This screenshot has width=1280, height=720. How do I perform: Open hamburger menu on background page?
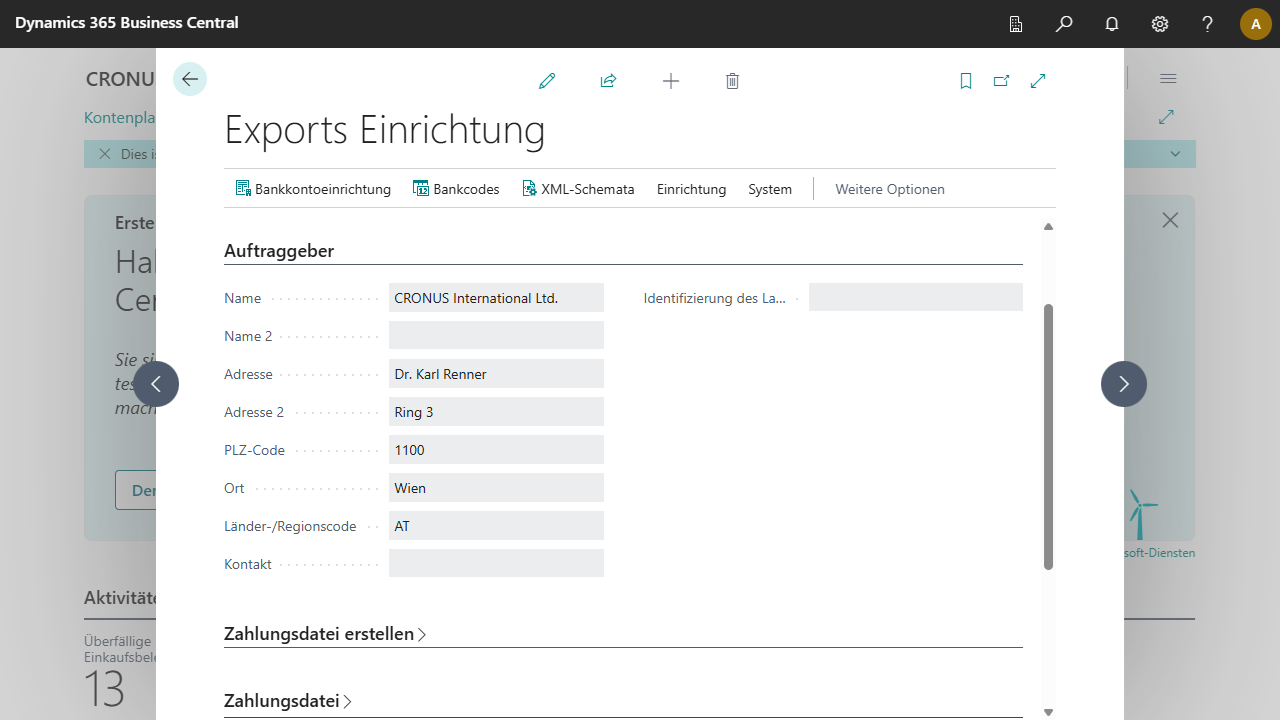1168,78
